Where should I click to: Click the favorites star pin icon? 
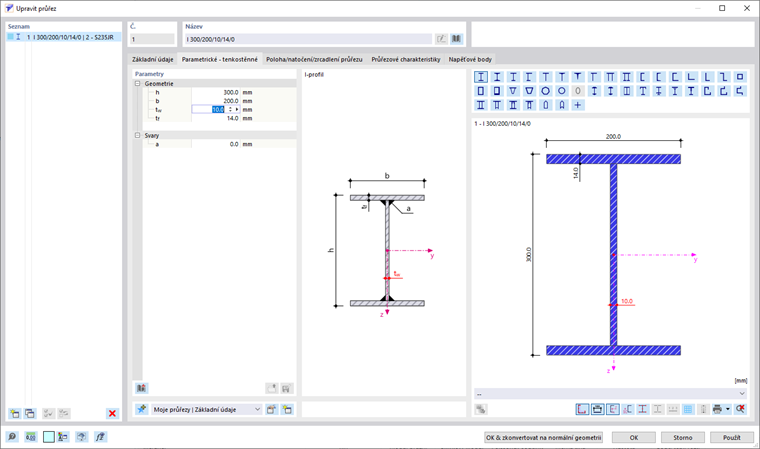141,409
